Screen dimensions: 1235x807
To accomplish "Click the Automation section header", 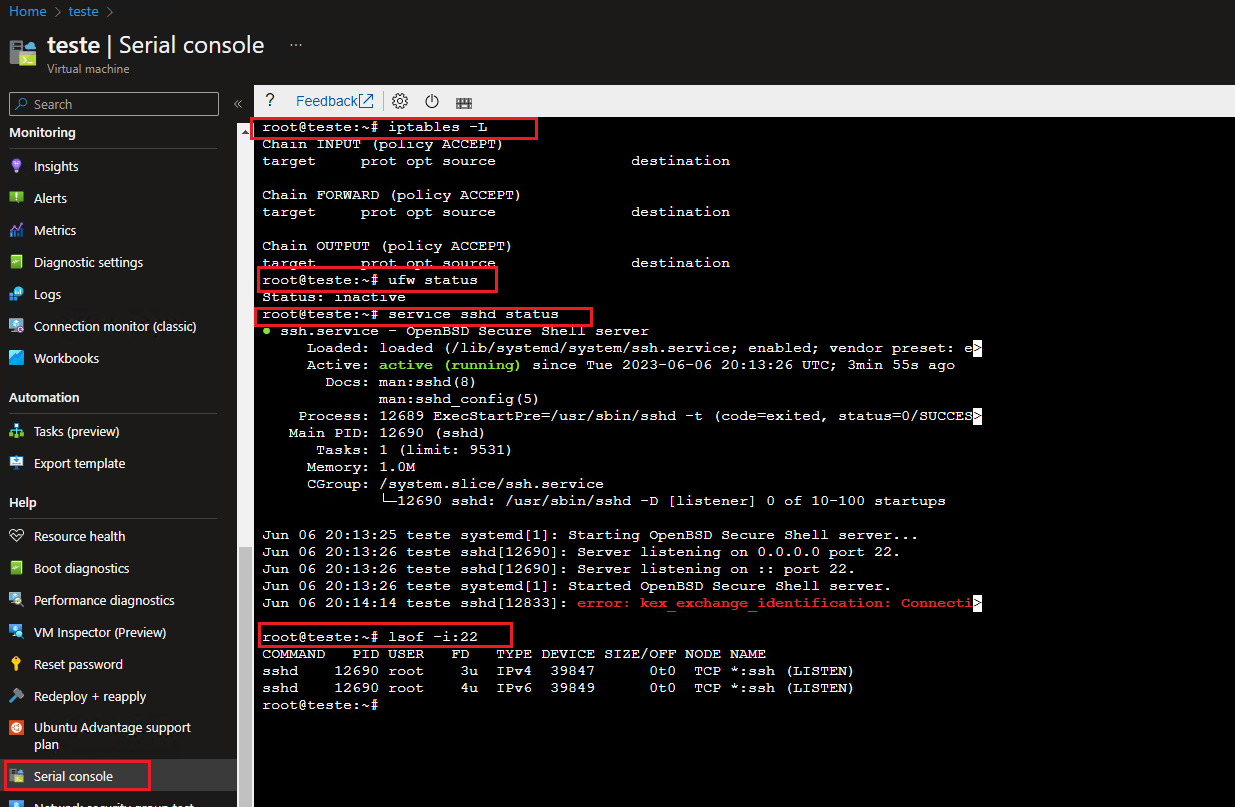I will pos(44,397).
